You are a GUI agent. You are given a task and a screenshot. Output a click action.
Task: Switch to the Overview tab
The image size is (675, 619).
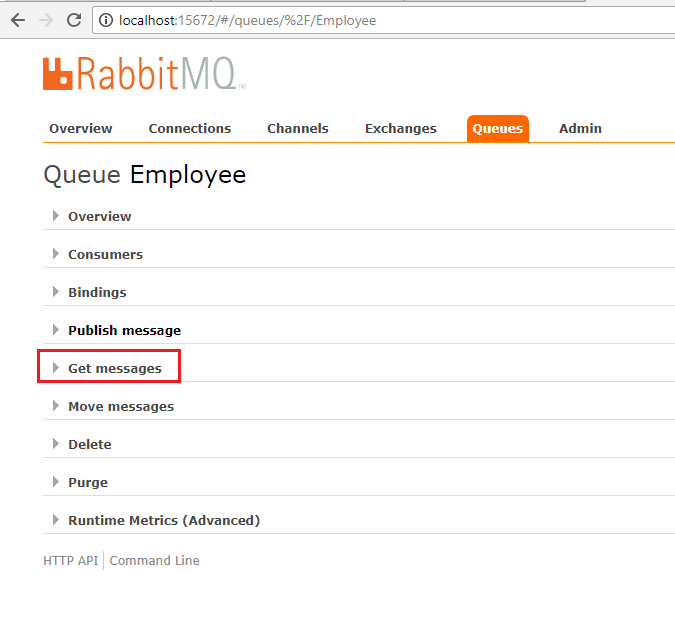click(x=81, y=128)
